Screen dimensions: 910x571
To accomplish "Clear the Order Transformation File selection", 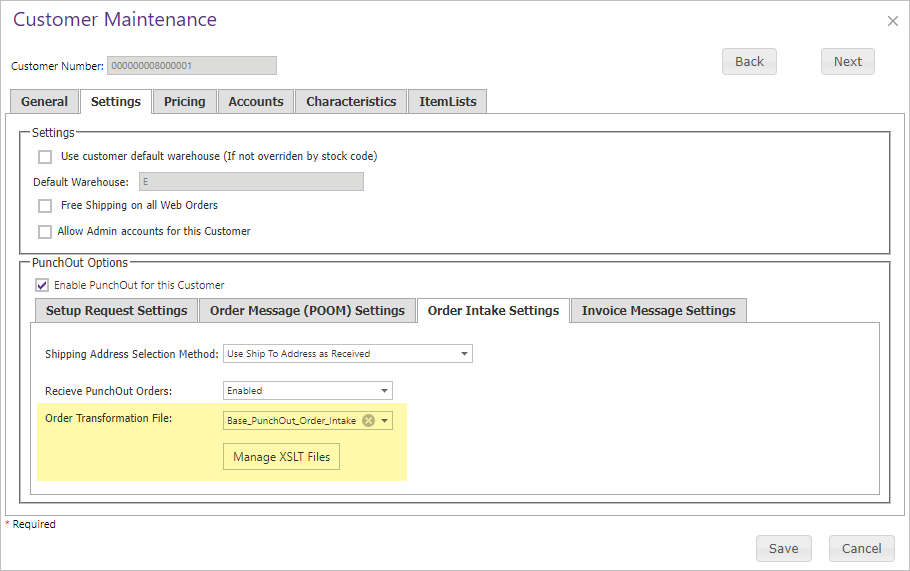I will point(369,421).
